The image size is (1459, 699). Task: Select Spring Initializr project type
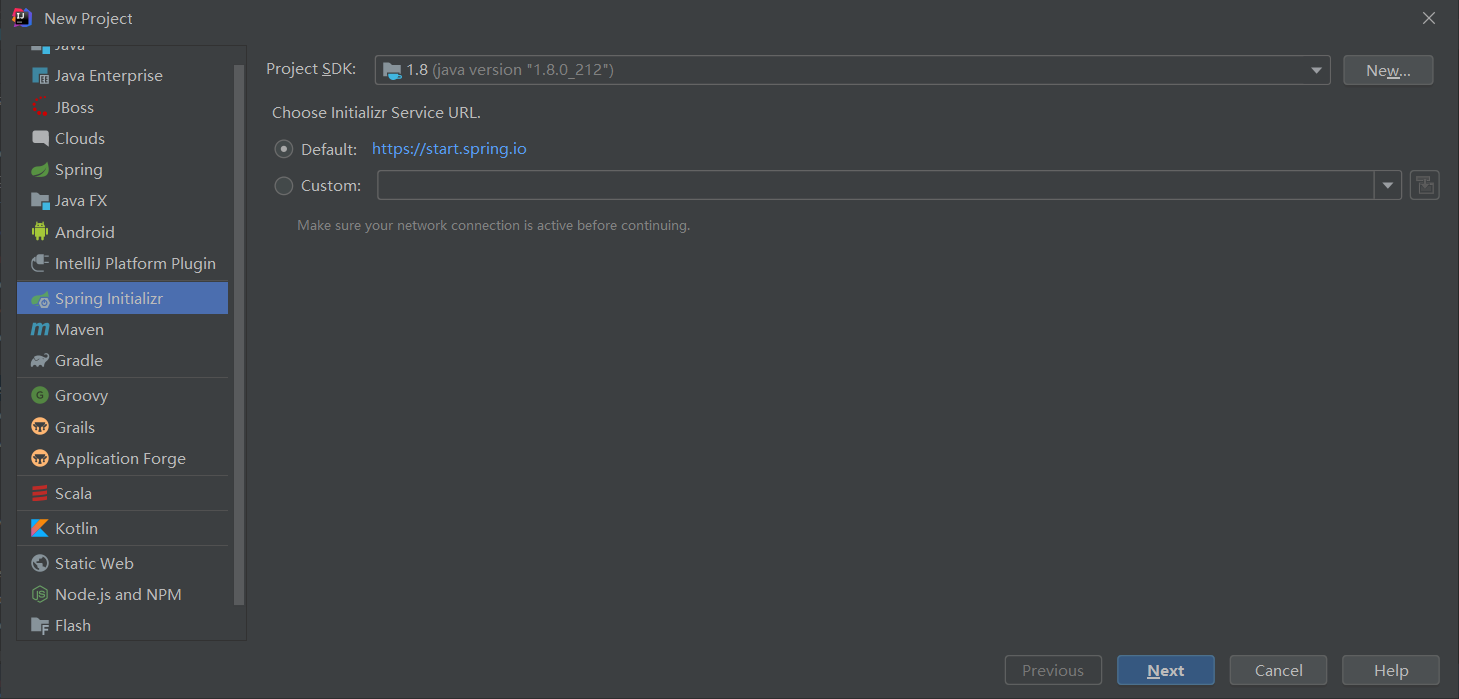pos(122,298)
